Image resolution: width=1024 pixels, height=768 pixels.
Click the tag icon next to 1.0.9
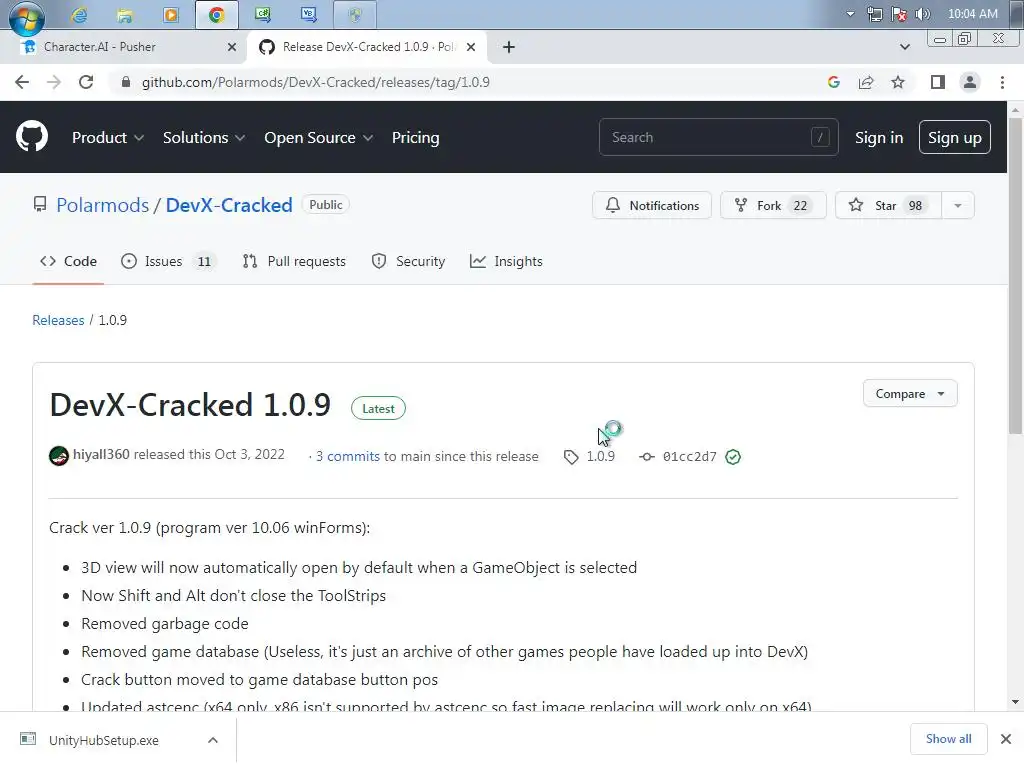coord(571,456)
